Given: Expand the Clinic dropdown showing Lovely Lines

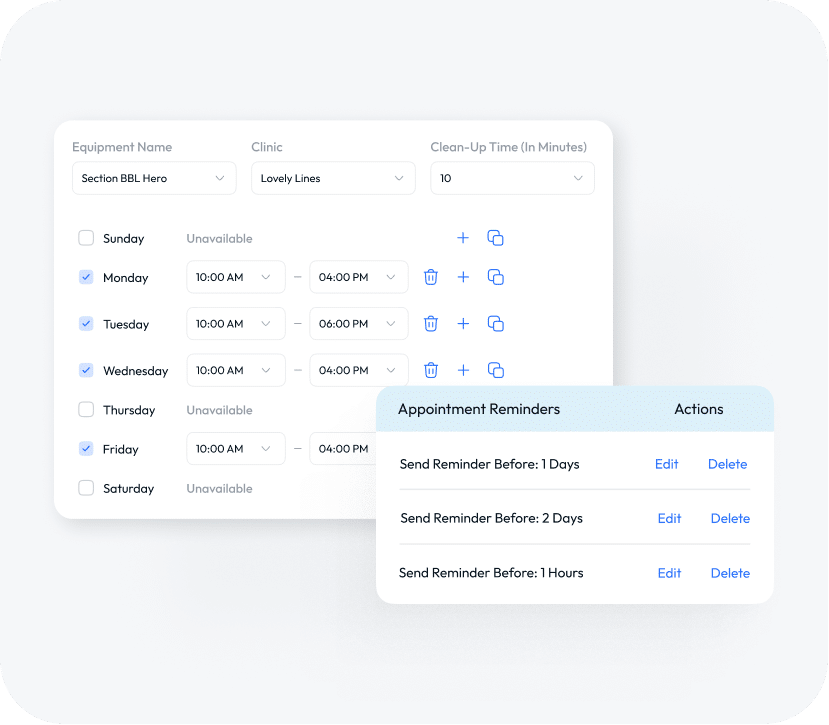Looking at the screenshot, I should (x=333, y=178).
